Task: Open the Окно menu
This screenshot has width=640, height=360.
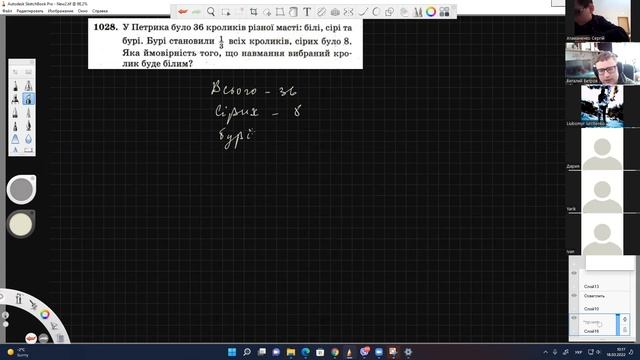Action: coord(82,11)
